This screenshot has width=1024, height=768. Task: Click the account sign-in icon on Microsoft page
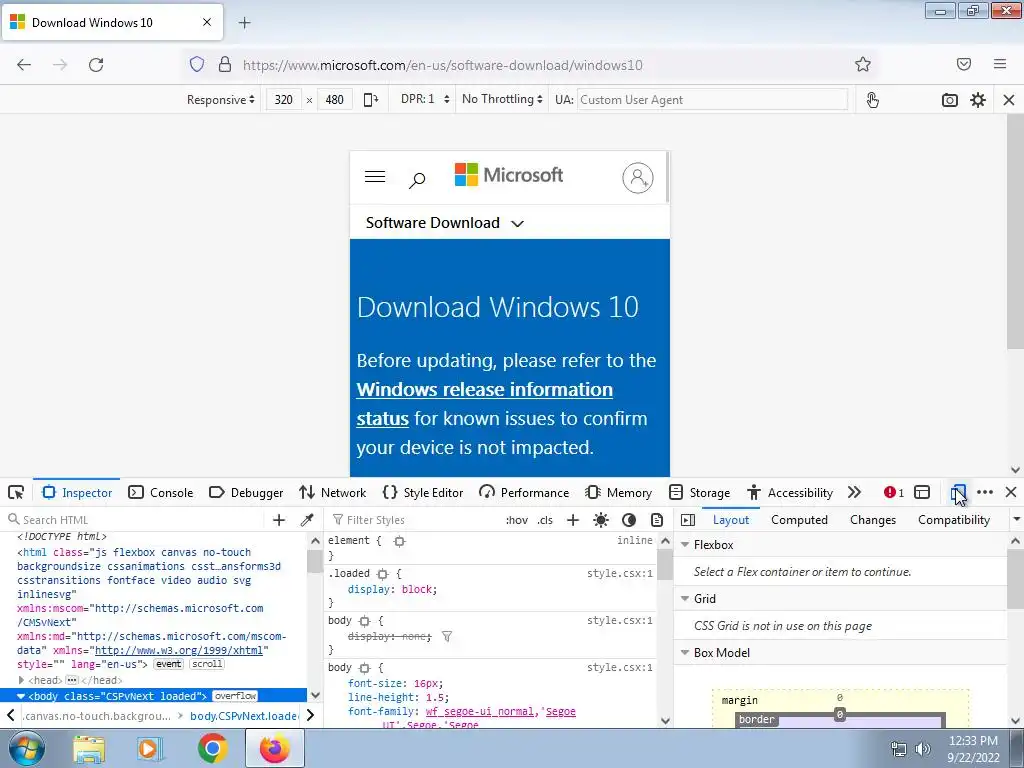coord(638,178)
